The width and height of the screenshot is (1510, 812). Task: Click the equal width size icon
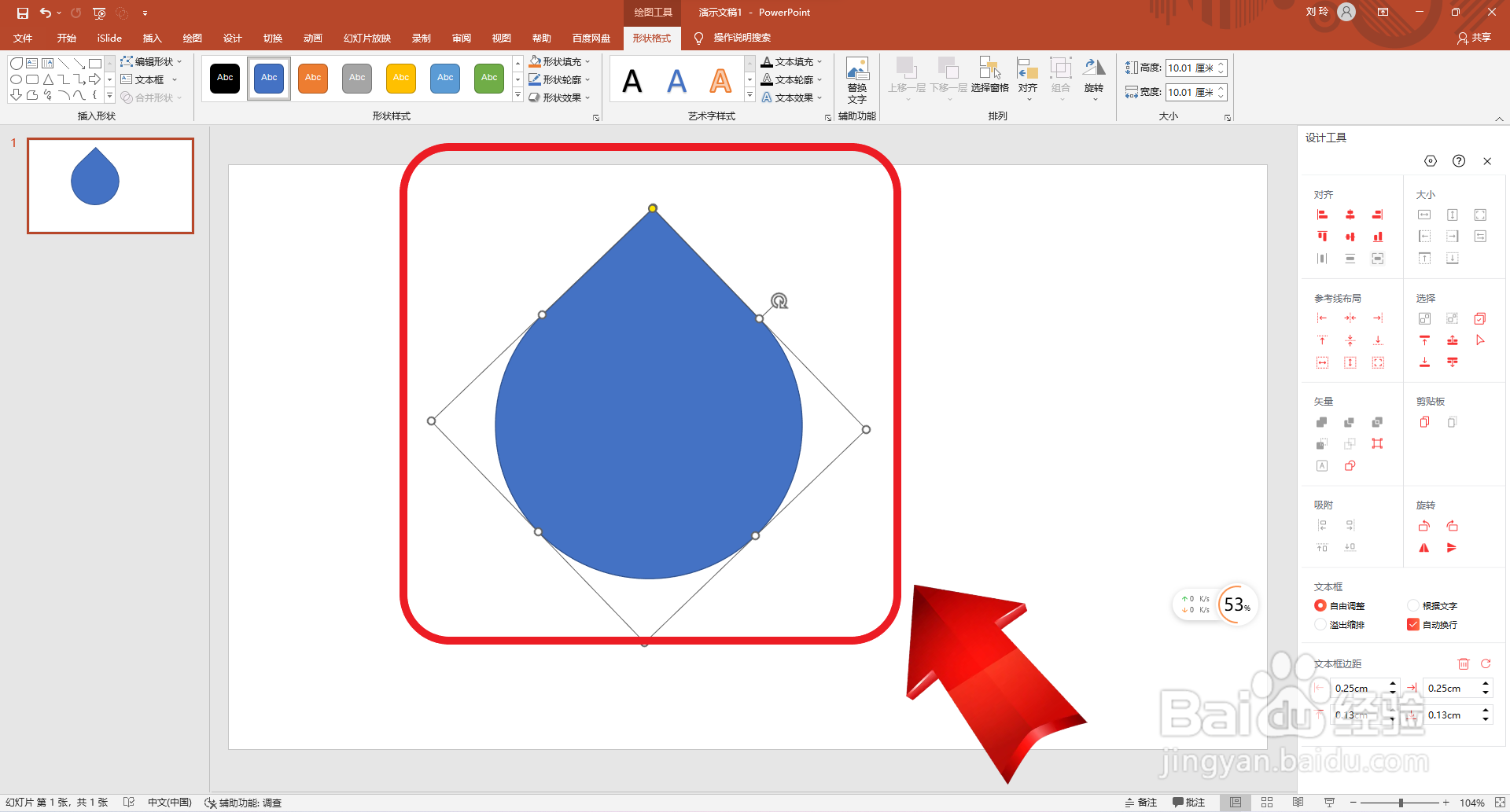pyautogui.click(x=1424, y=215)
